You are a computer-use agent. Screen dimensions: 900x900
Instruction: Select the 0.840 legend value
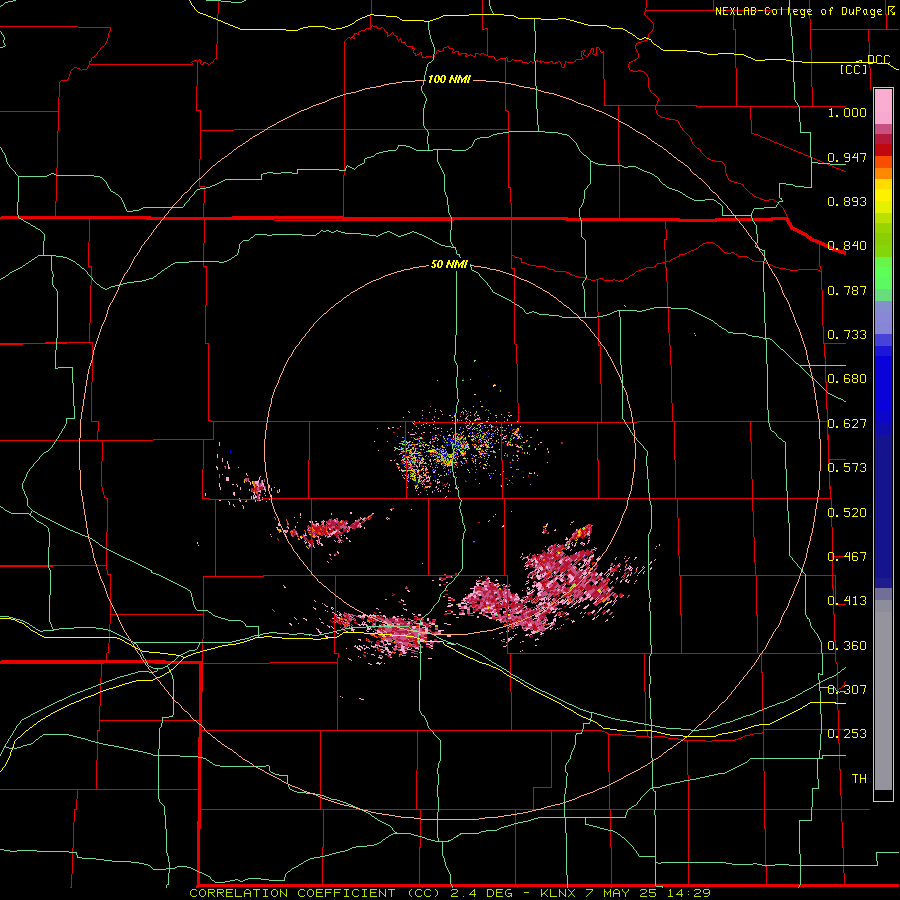[847, 246]
